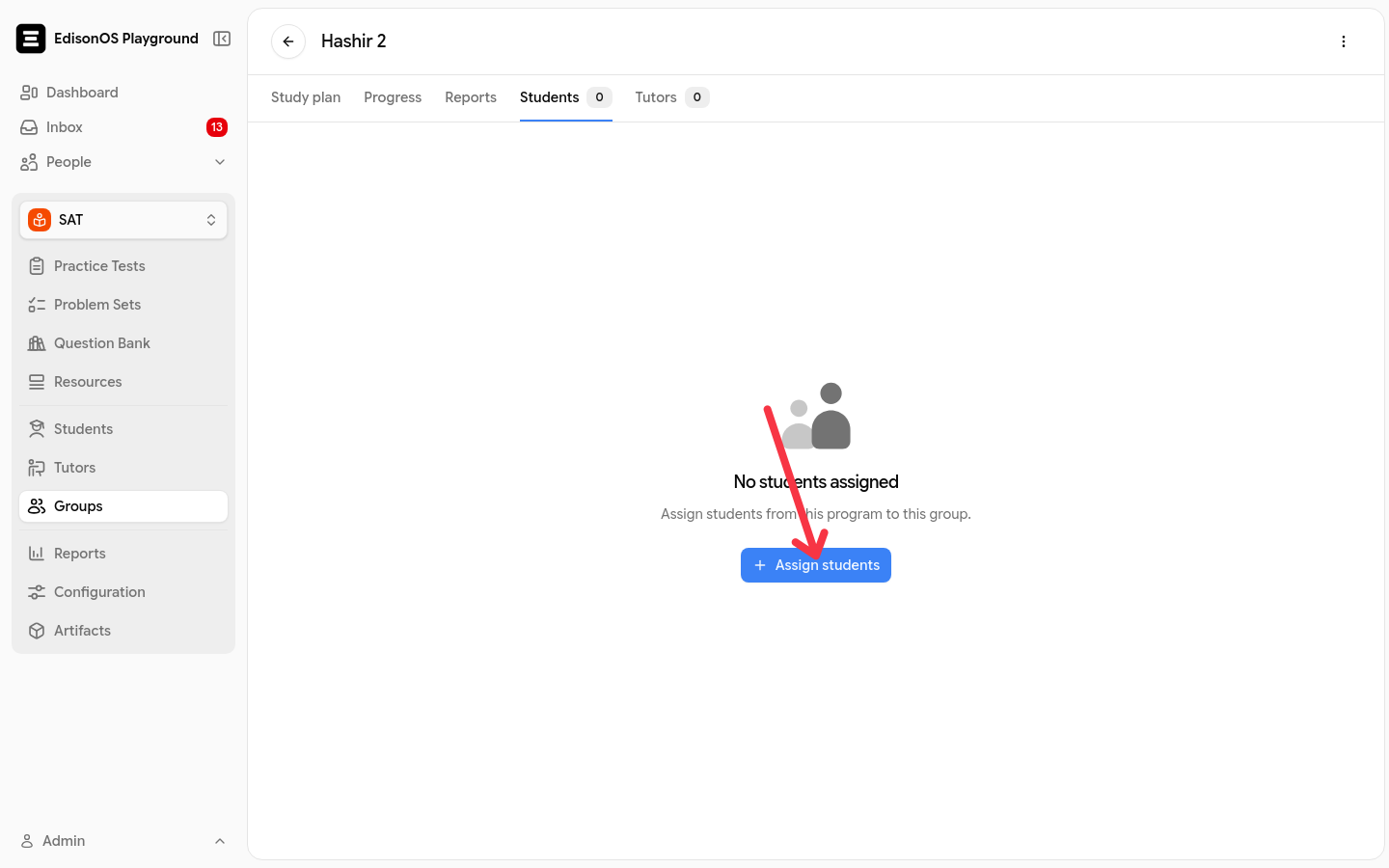Viewport: 1389px width, 868px height.
Task: Click the Inbox unread badge showing 13
Action: [x=217, y=127]
